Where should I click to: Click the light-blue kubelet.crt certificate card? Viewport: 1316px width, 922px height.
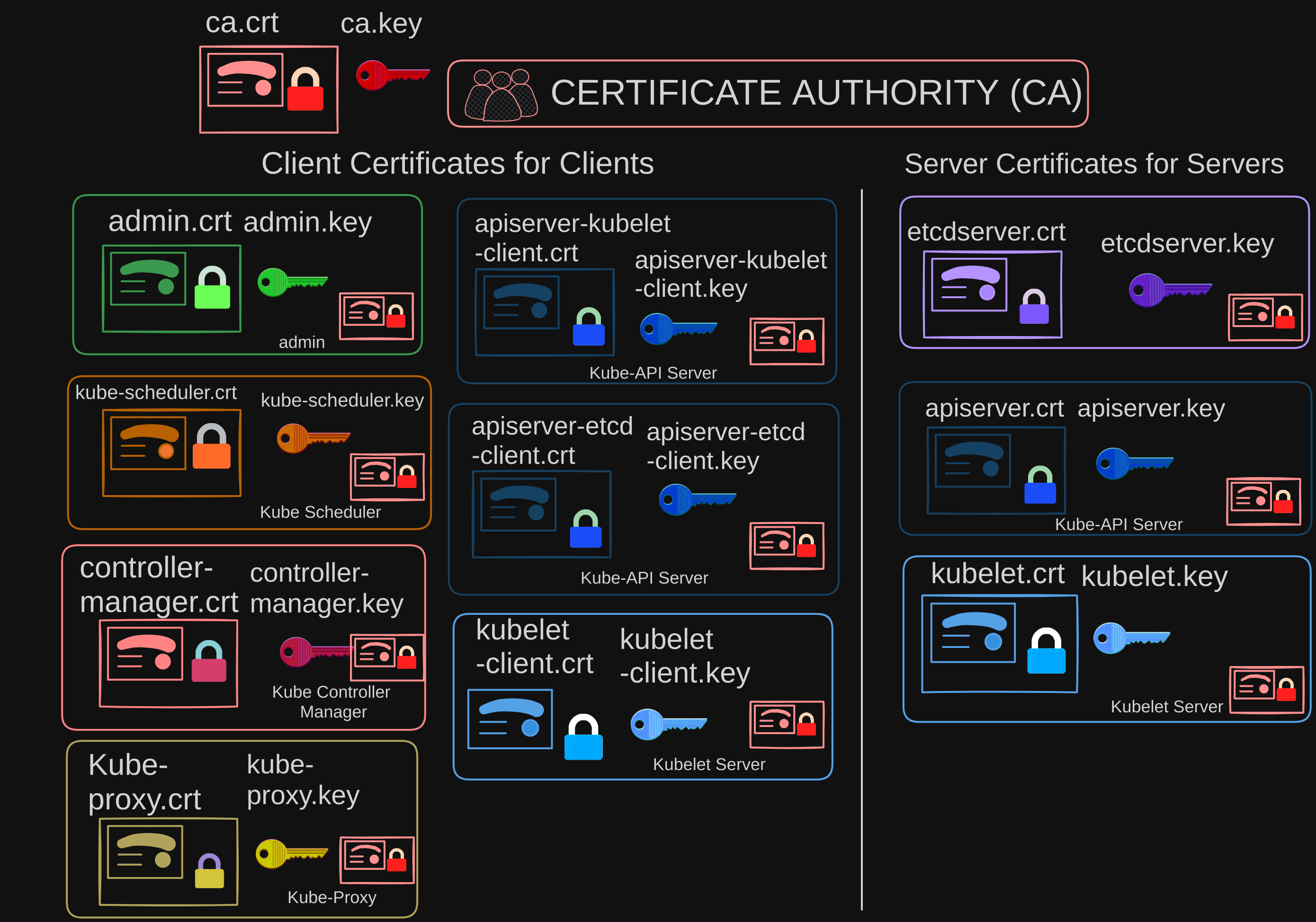click(x=1000, y=644)
